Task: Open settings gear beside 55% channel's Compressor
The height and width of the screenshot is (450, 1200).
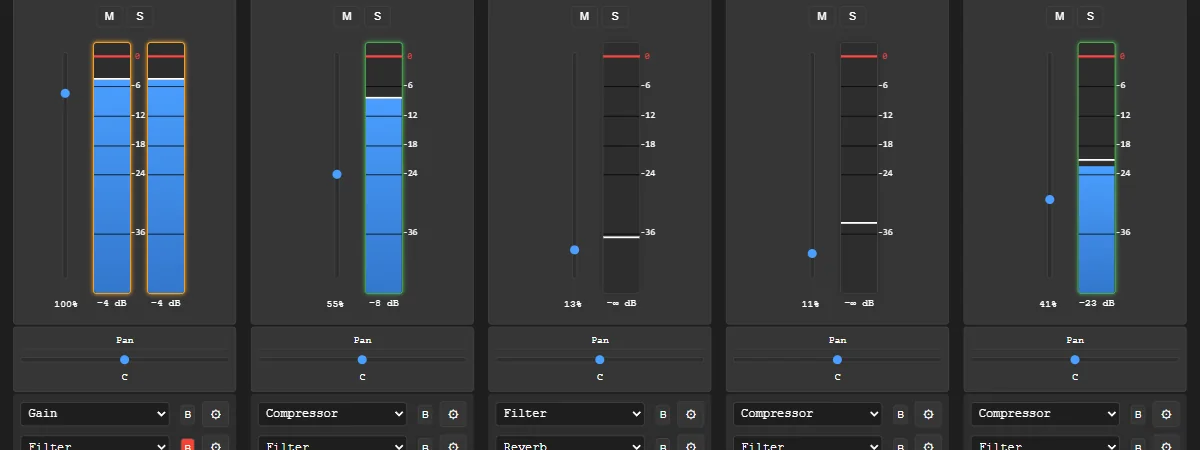Action: [453, 414]
